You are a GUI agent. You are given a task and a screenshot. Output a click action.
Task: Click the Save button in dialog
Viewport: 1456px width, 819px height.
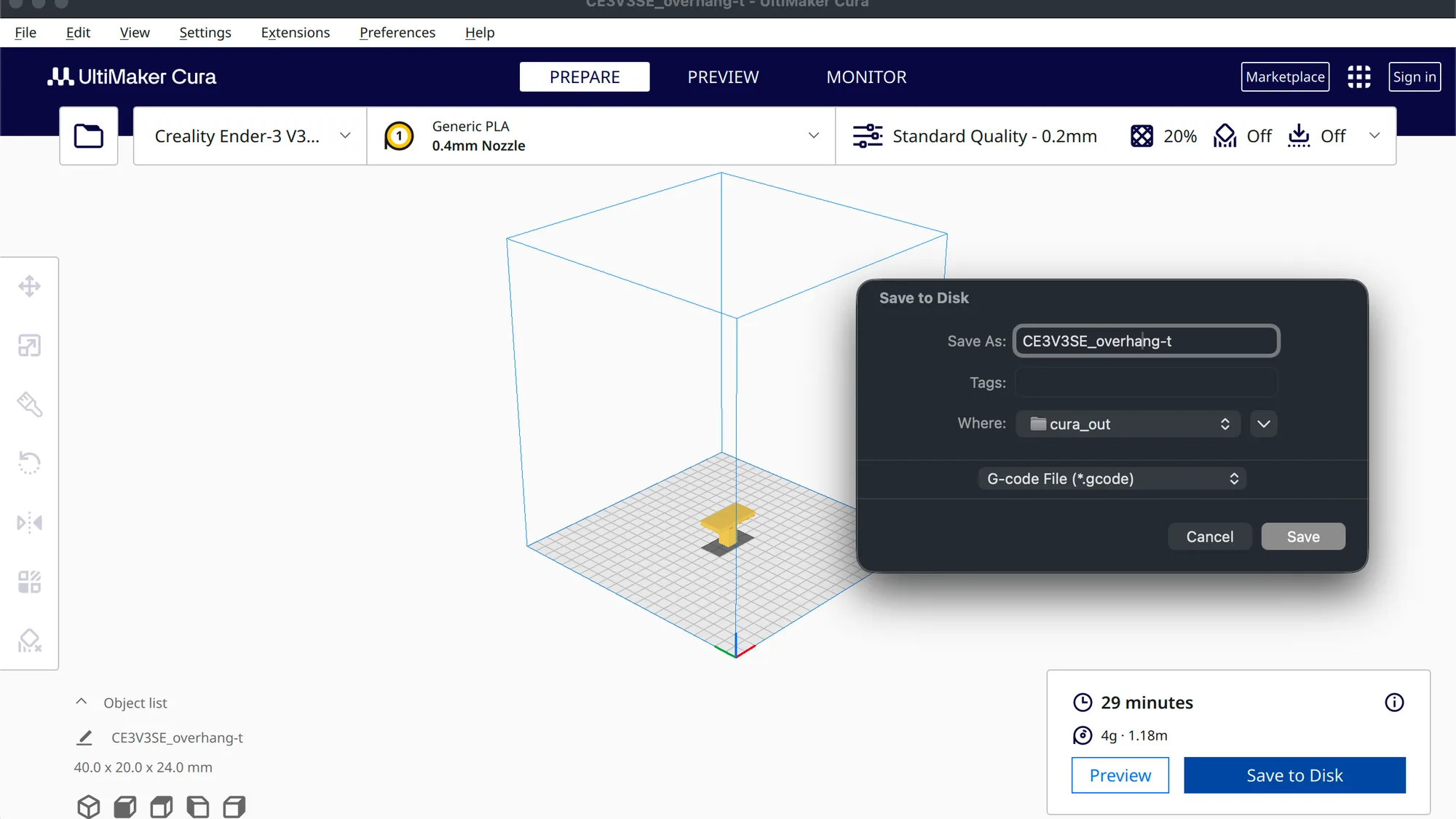click(x=1303, y=537)
